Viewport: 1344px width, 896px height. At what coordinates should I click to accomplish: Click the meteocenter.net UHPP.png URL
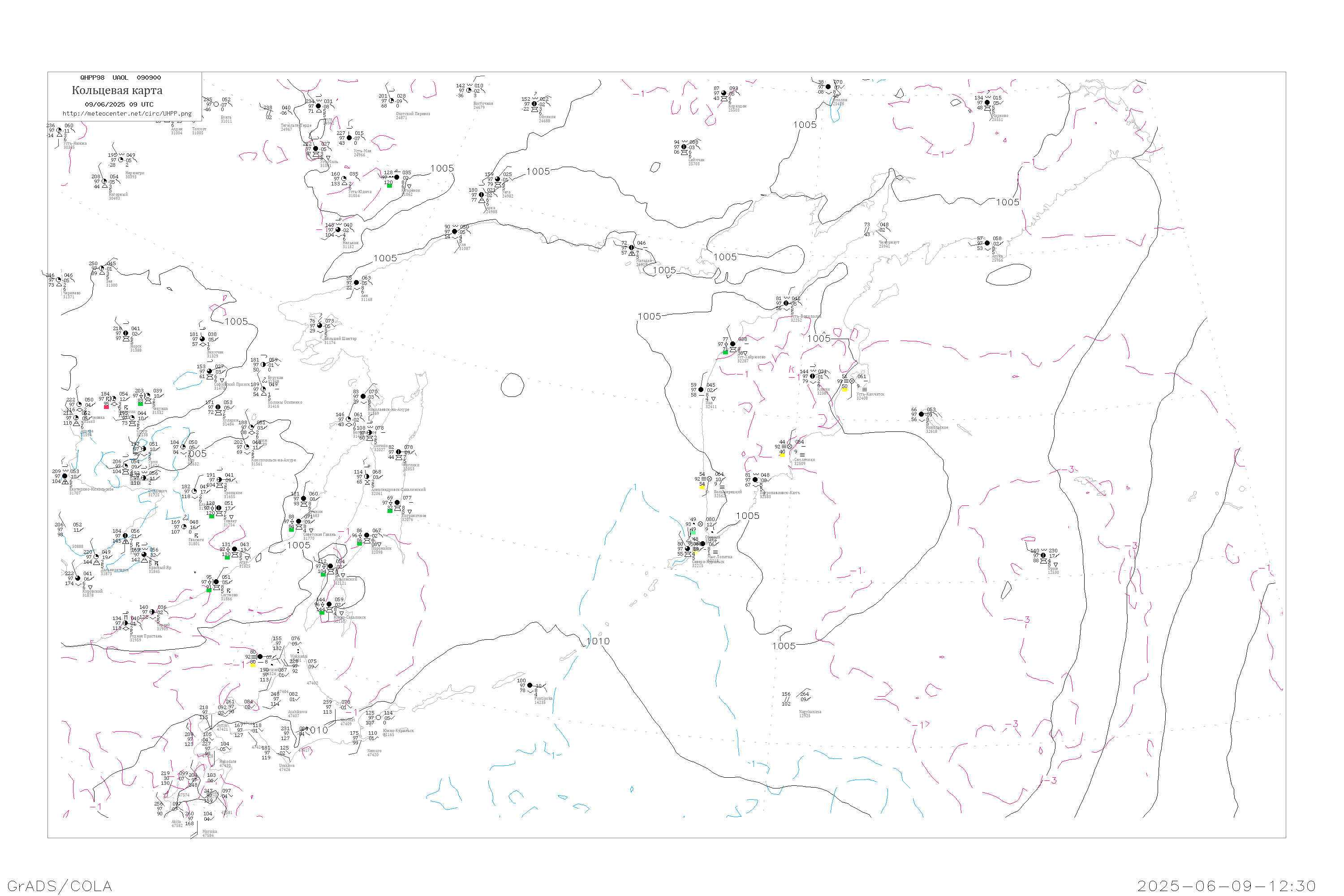click(127, 114)
